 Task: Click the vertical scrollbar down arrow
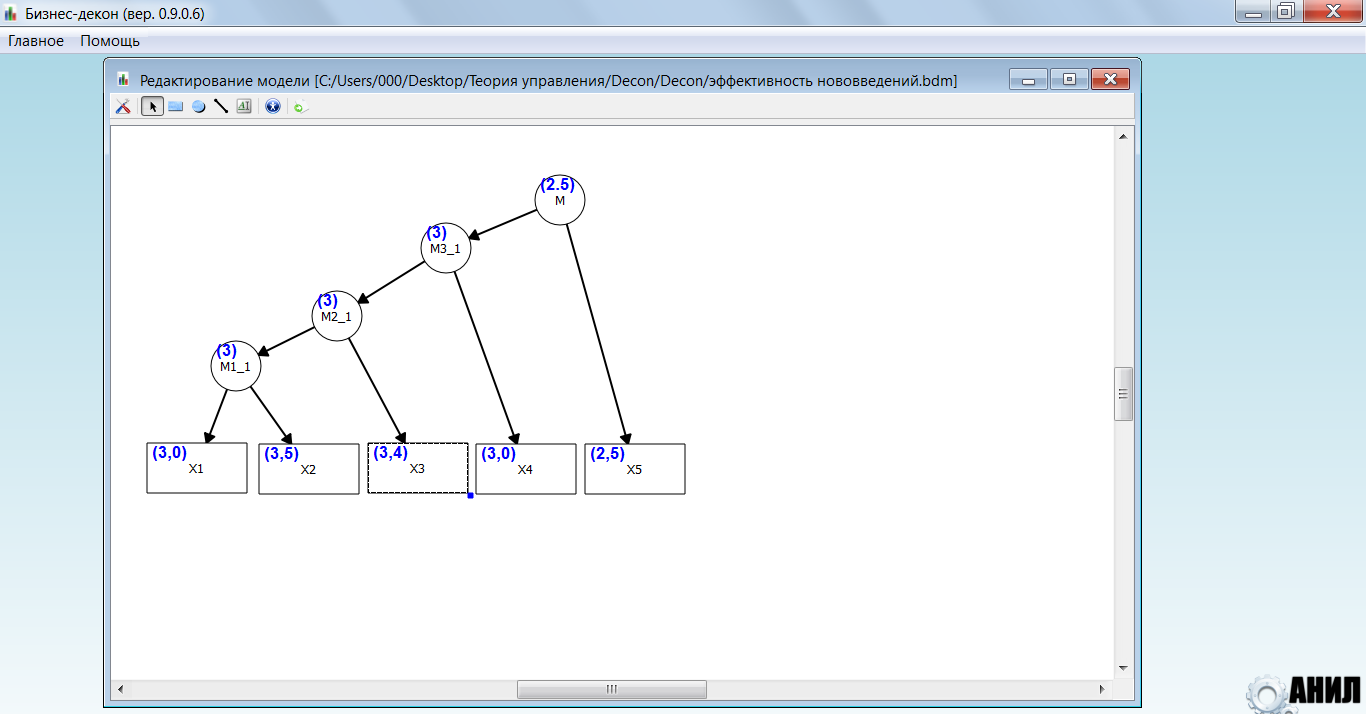[1123, 667]
